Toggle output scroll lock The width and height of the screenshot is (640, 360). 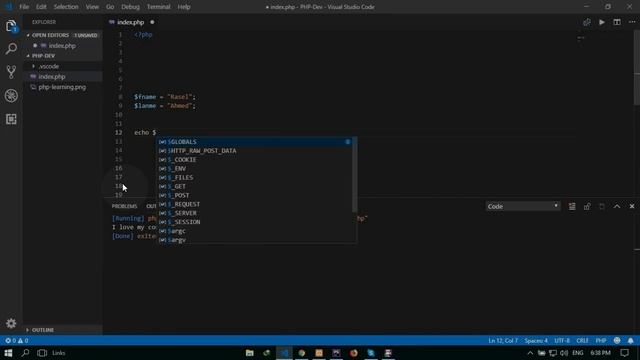[587, 207]
